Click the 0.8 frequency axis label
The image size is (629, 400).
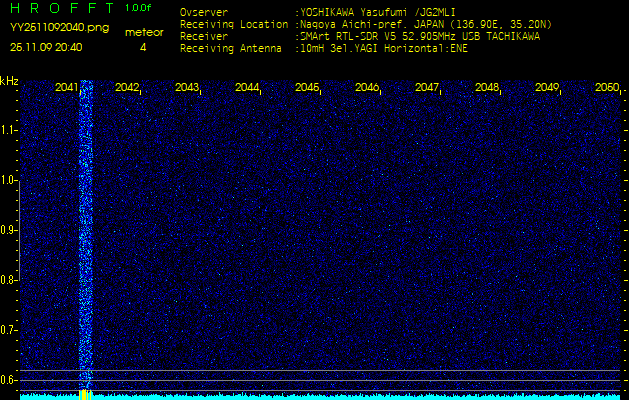9,280
